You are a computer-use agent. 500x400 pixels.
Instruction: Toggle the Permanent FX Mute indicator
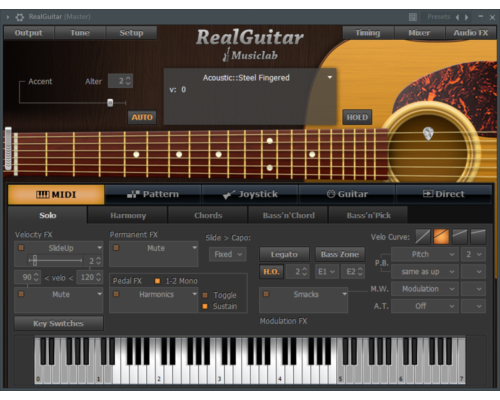point(116,248)
